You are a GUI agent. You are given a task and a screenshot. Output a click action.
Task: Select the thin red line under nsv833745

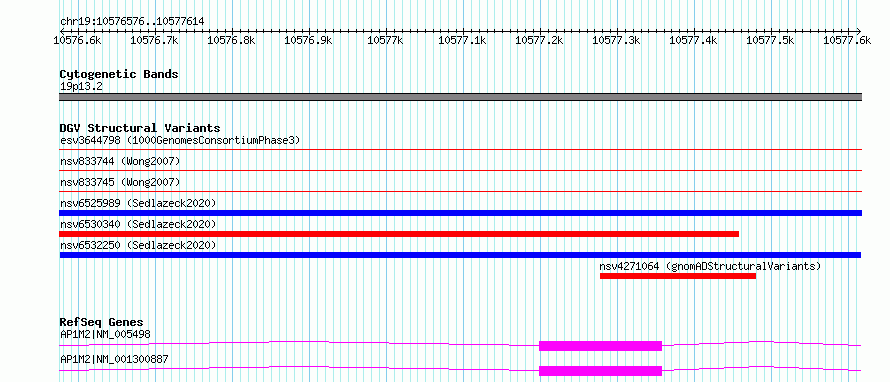tap(461, 191)
